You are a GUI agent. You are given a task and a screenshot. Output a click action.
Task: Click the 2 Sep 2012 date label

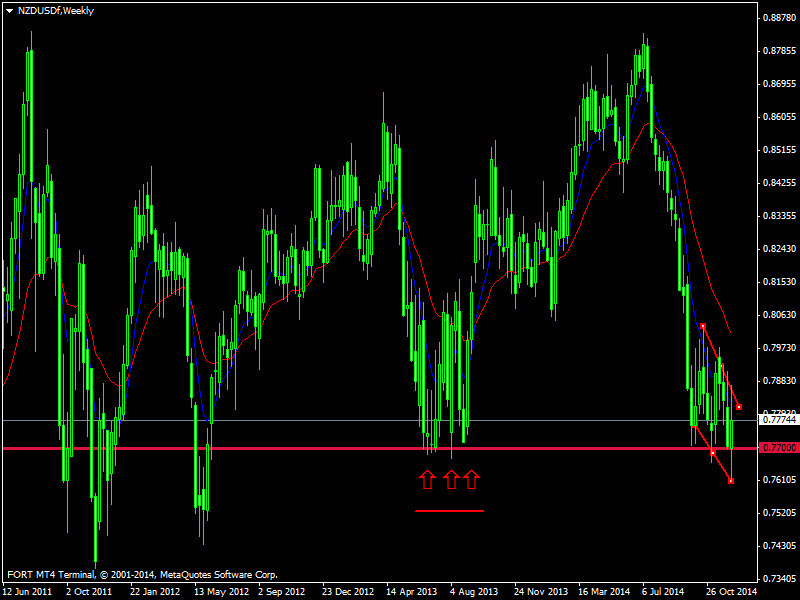[281, 592]
